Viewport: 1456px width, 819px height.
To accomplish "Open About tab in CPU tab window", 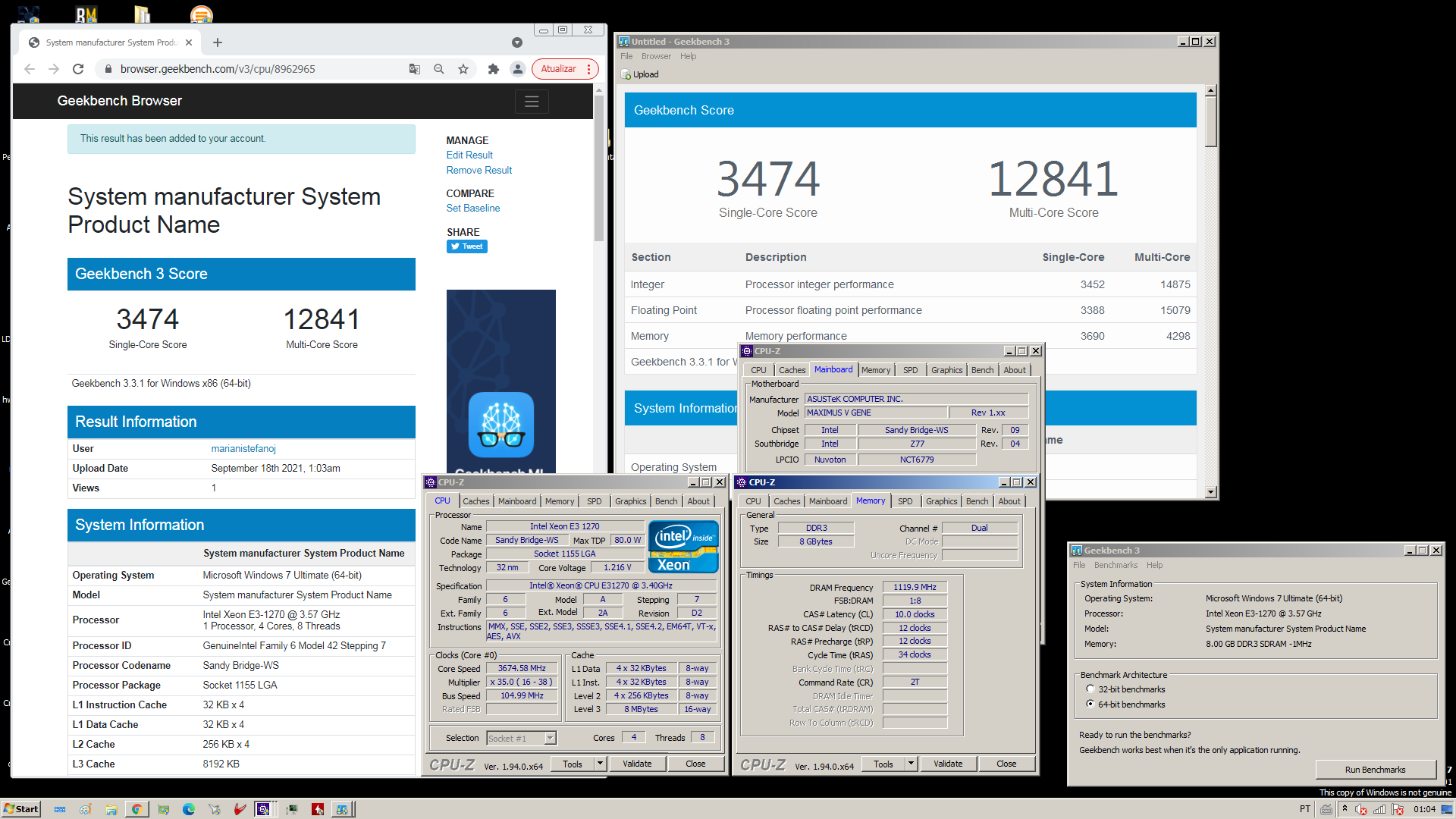I will tap(698, 501).
